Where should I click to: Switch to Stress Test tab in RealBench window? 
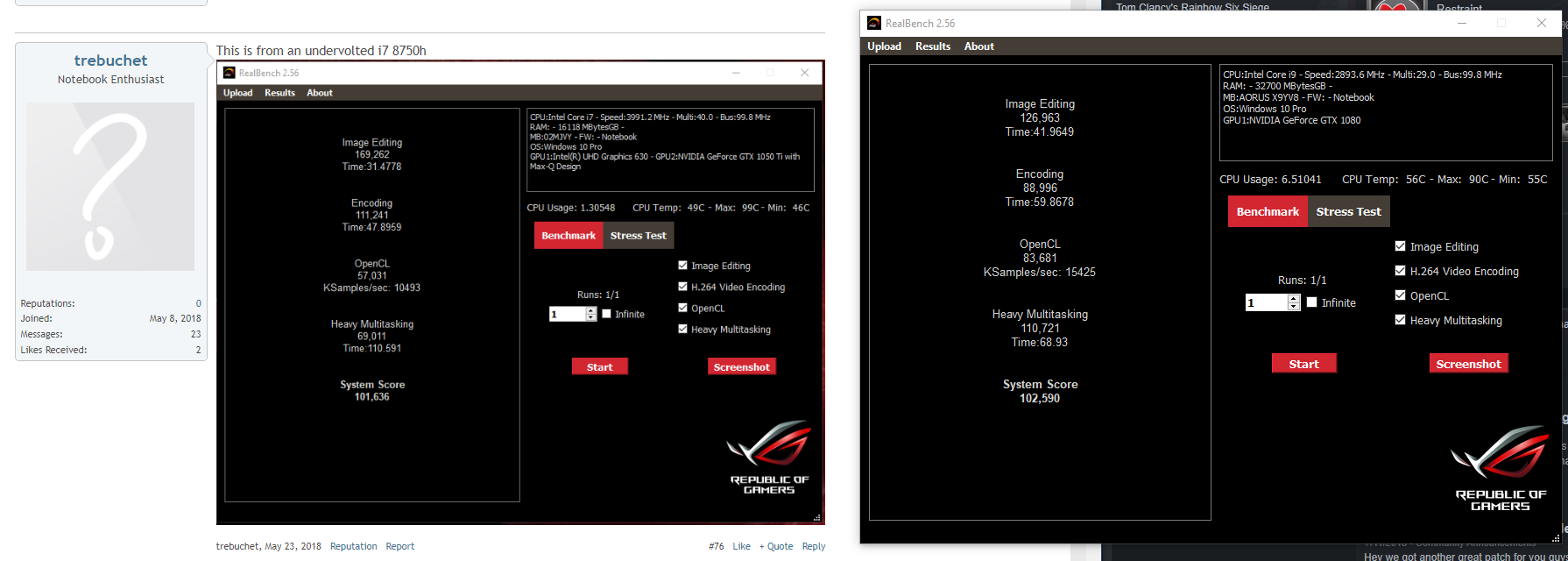pos(1348,212)
